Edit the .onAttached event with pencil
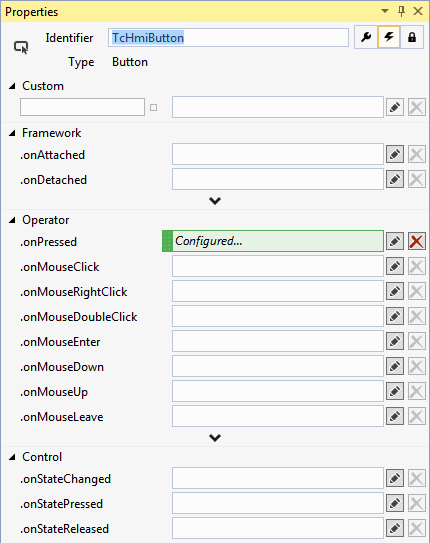This screenshot has width=430, height=543. click(395, 154)
